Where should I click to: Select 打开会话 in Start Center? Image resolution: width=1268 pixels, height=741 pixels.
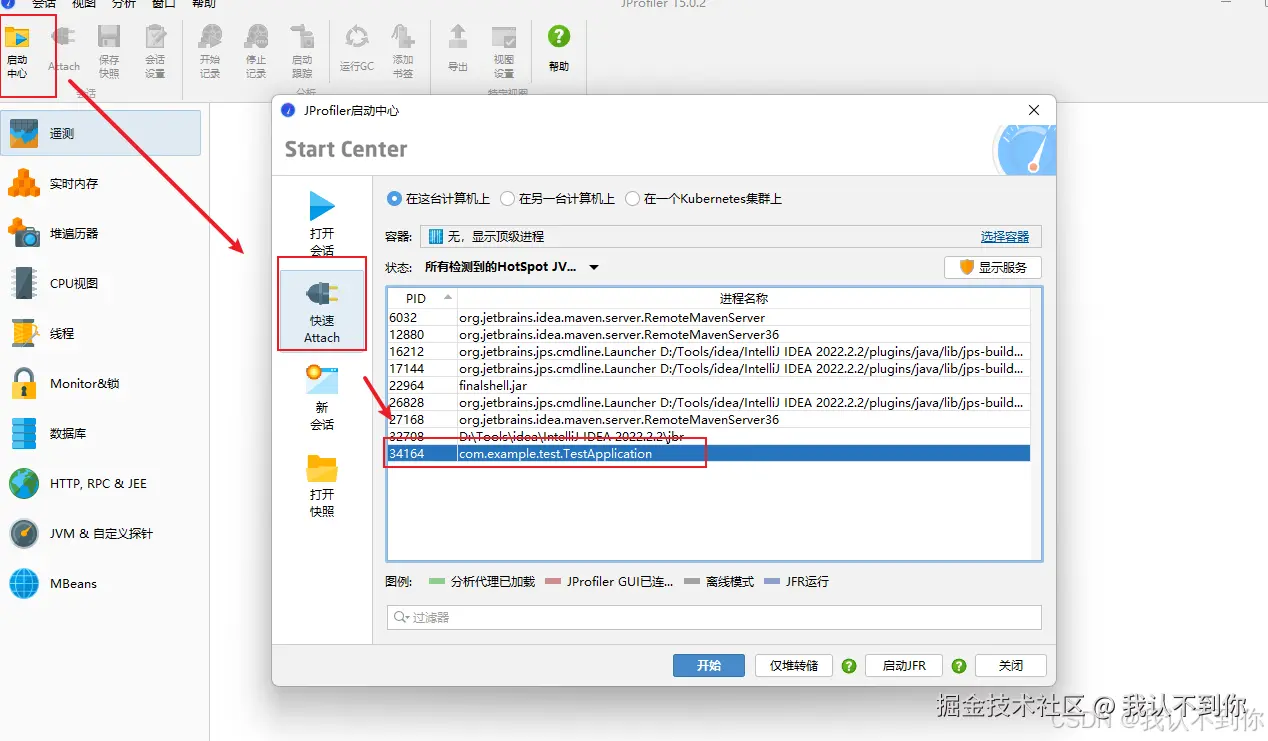(322, 224)
